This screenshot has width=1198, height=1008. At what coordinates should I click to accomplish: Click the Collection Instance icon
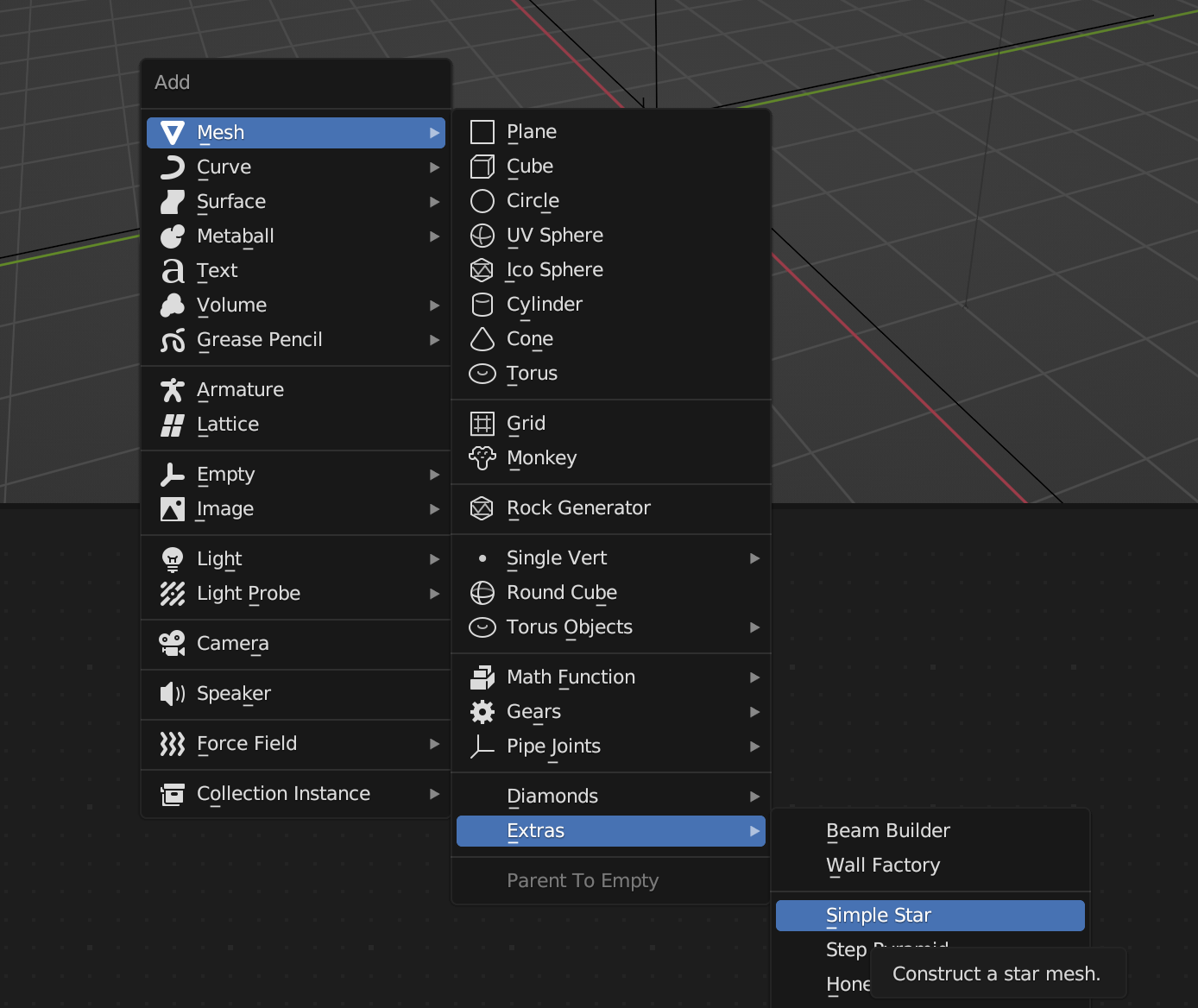pyautogui.click(x=173, y=794)
